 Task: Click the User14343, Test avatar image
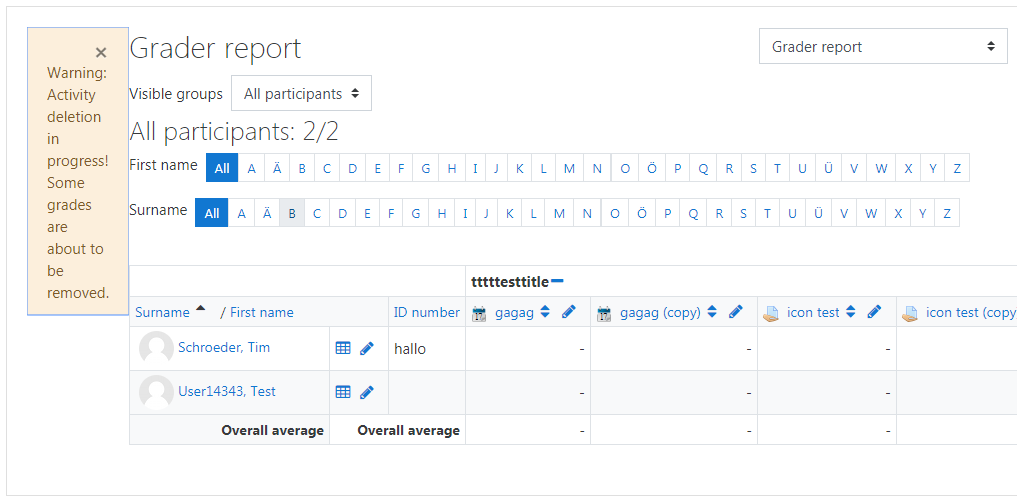point(156,392)
